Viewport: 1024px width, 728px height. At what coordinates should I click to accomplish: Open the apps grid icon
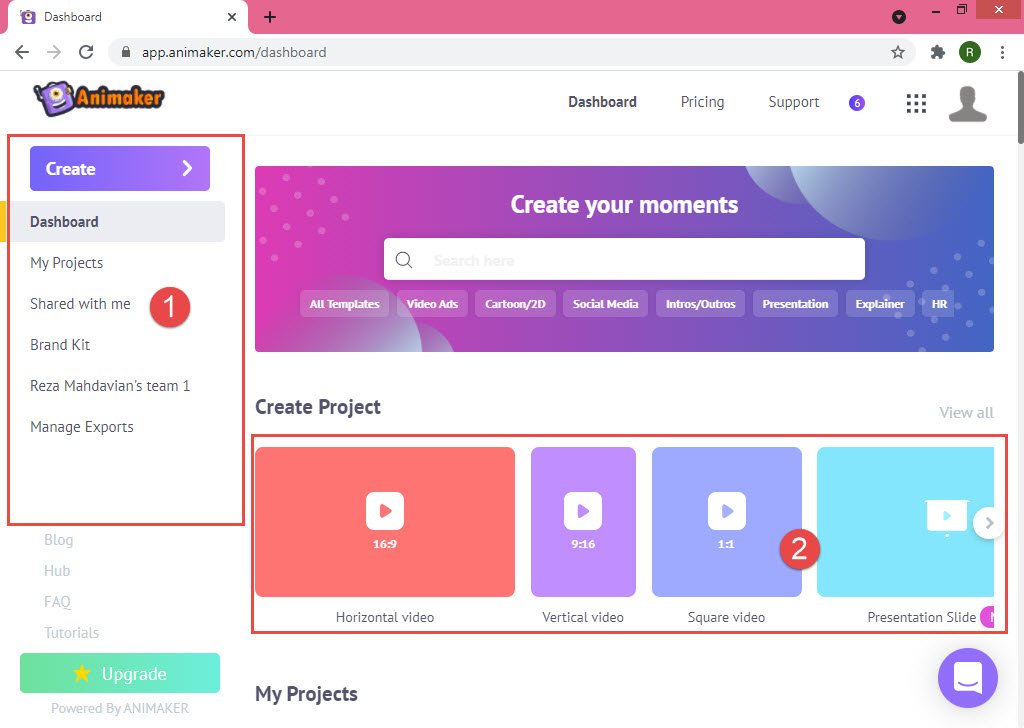916,103
